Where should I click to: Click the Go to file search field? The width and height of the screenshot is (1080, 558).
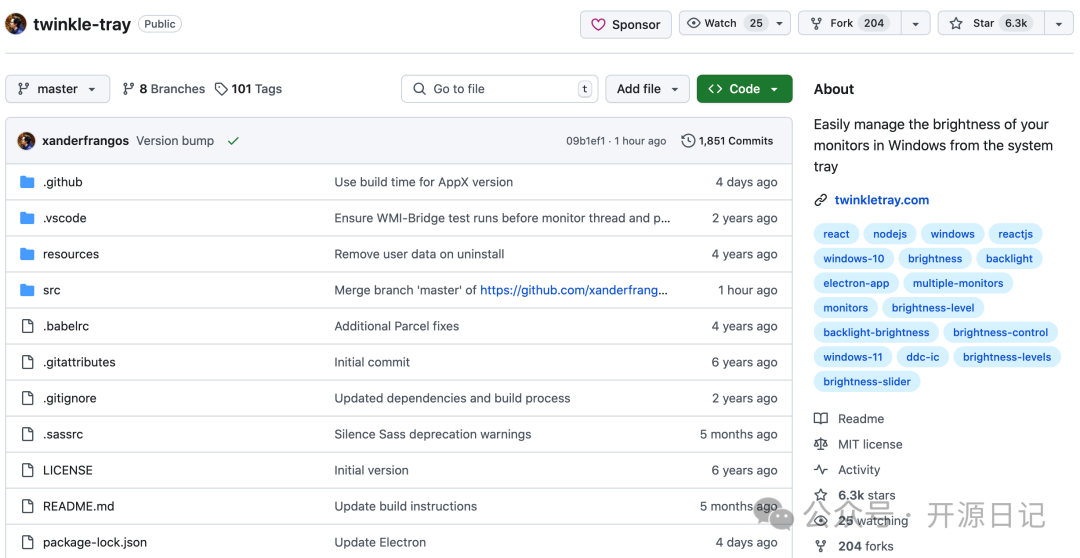(500, 89)
